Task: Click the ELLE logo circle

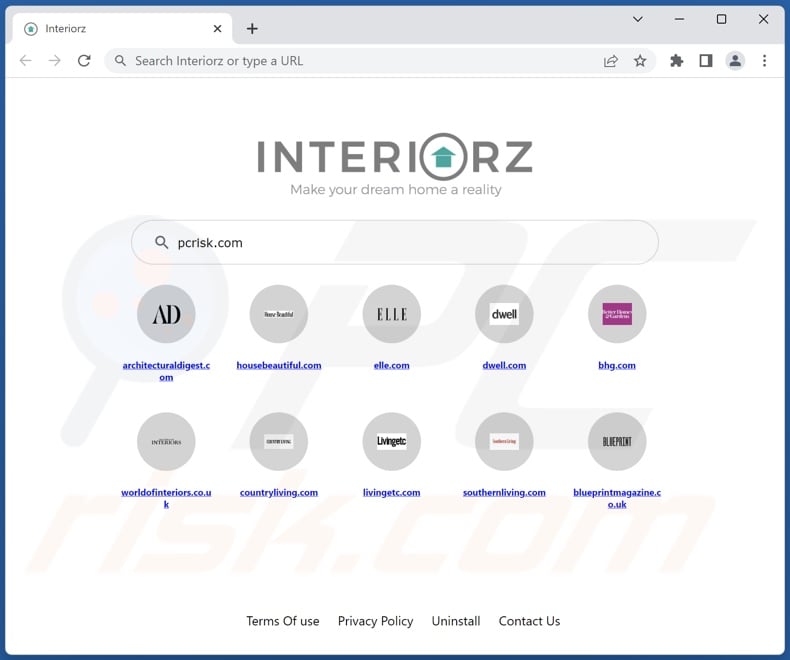Action: 391,314
